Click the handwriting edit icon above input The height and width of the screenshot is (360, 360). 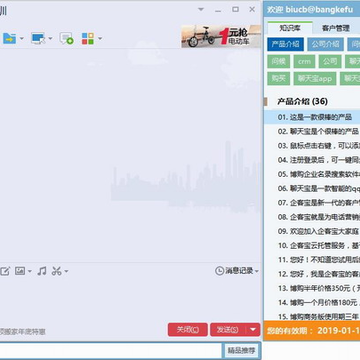click(x=5, y=271)
